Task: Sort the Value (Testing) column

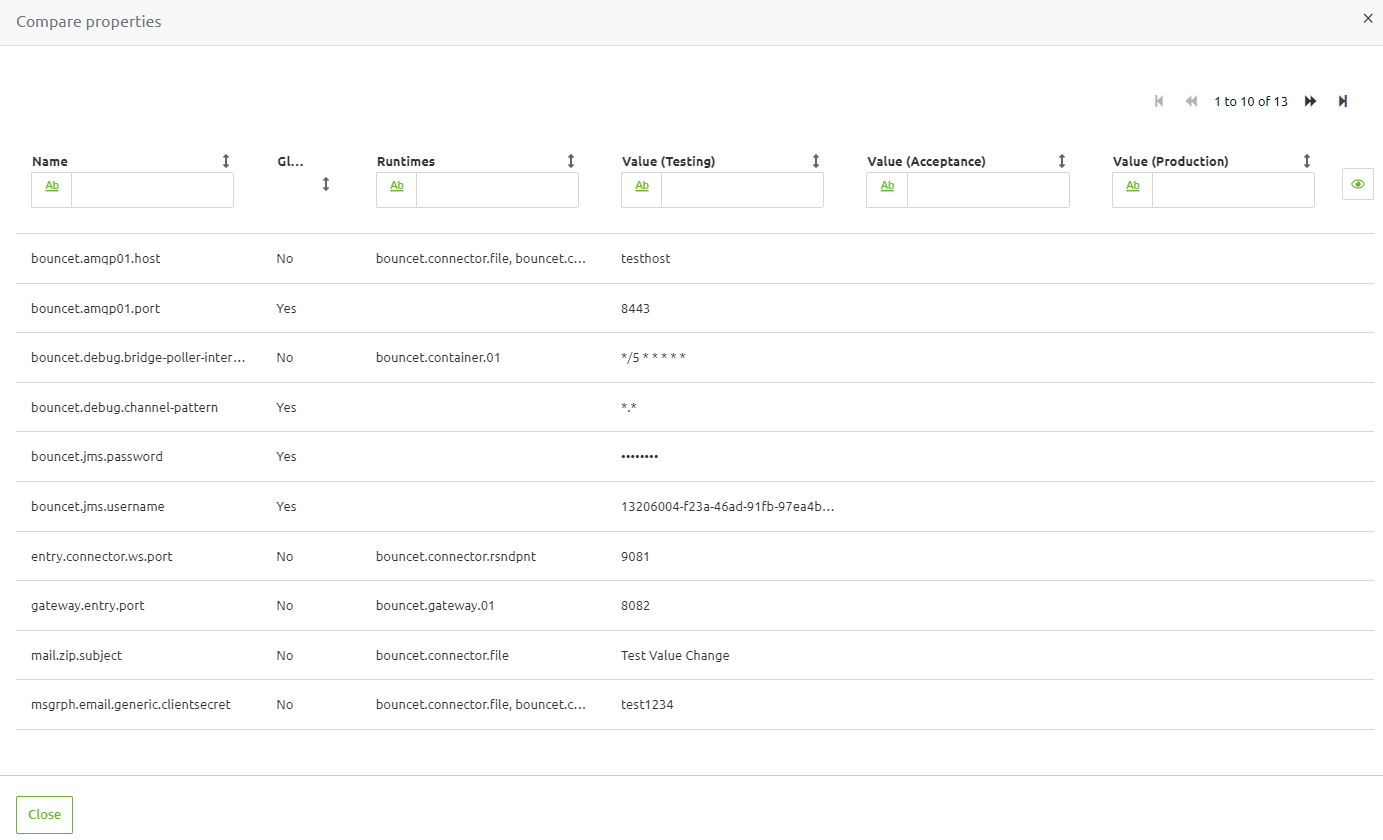Action: pos(816,160)
